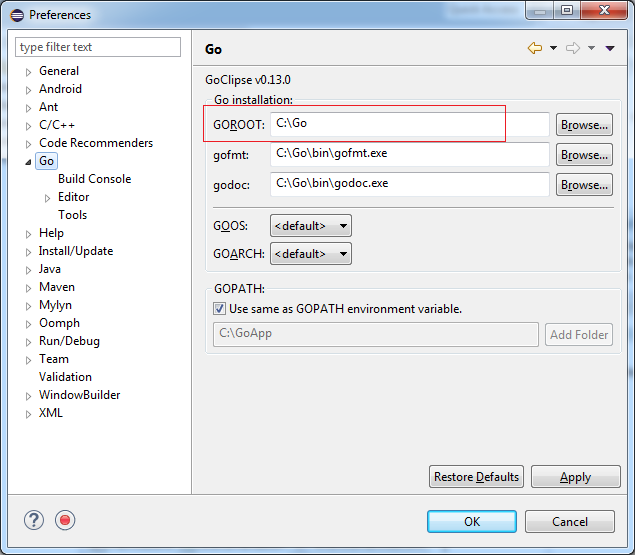This screenshot has height=555, width=635.
Task: Confirm preferences with OK
Action: click(472, 521)
